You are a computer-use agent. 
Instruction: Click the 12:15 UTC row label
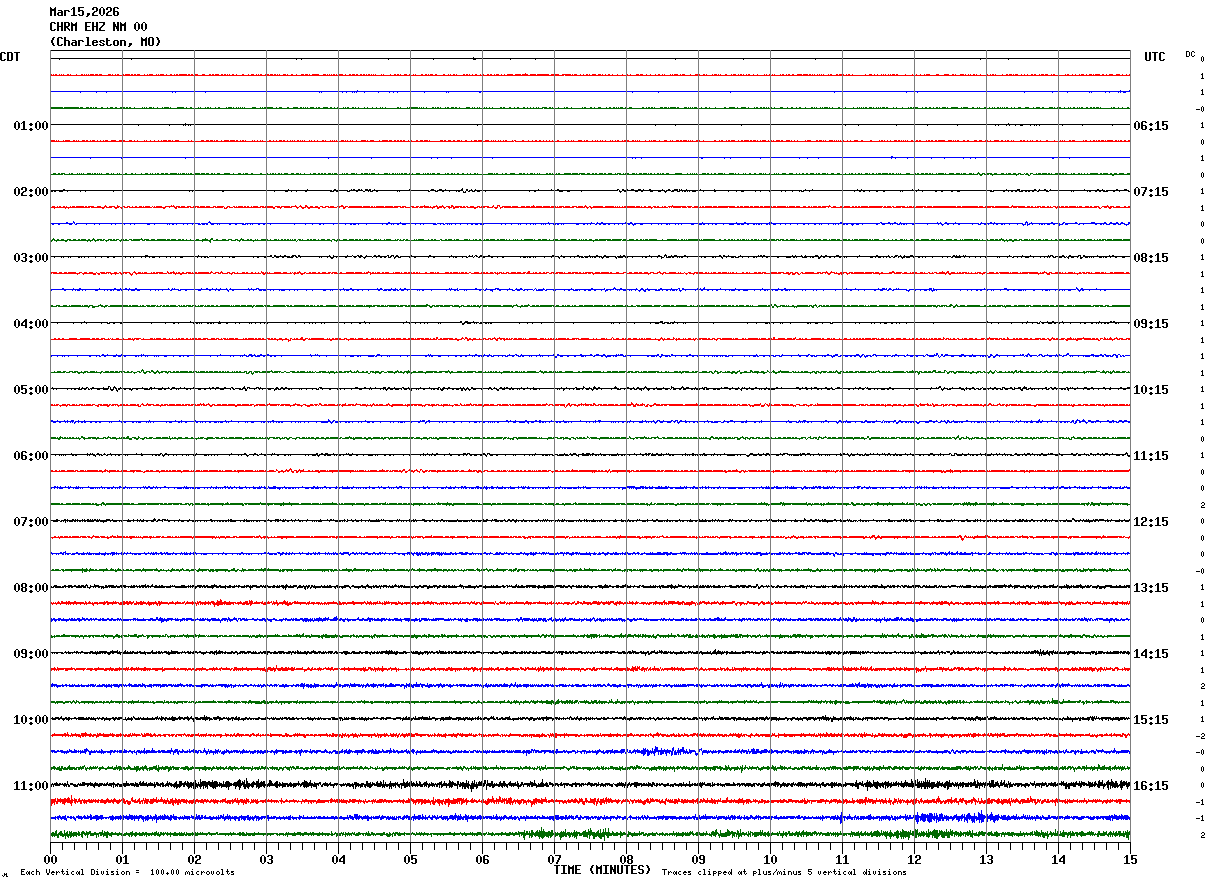pyautogui.click(x=1150, y=522)
